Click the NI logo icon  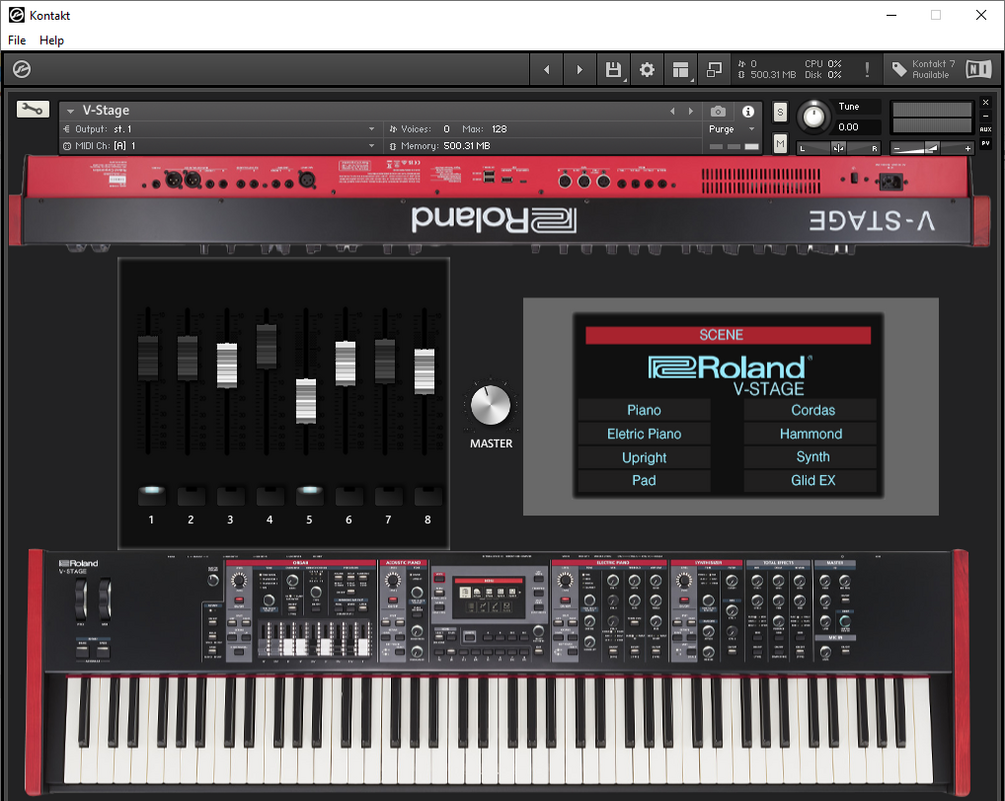(979, 69)
